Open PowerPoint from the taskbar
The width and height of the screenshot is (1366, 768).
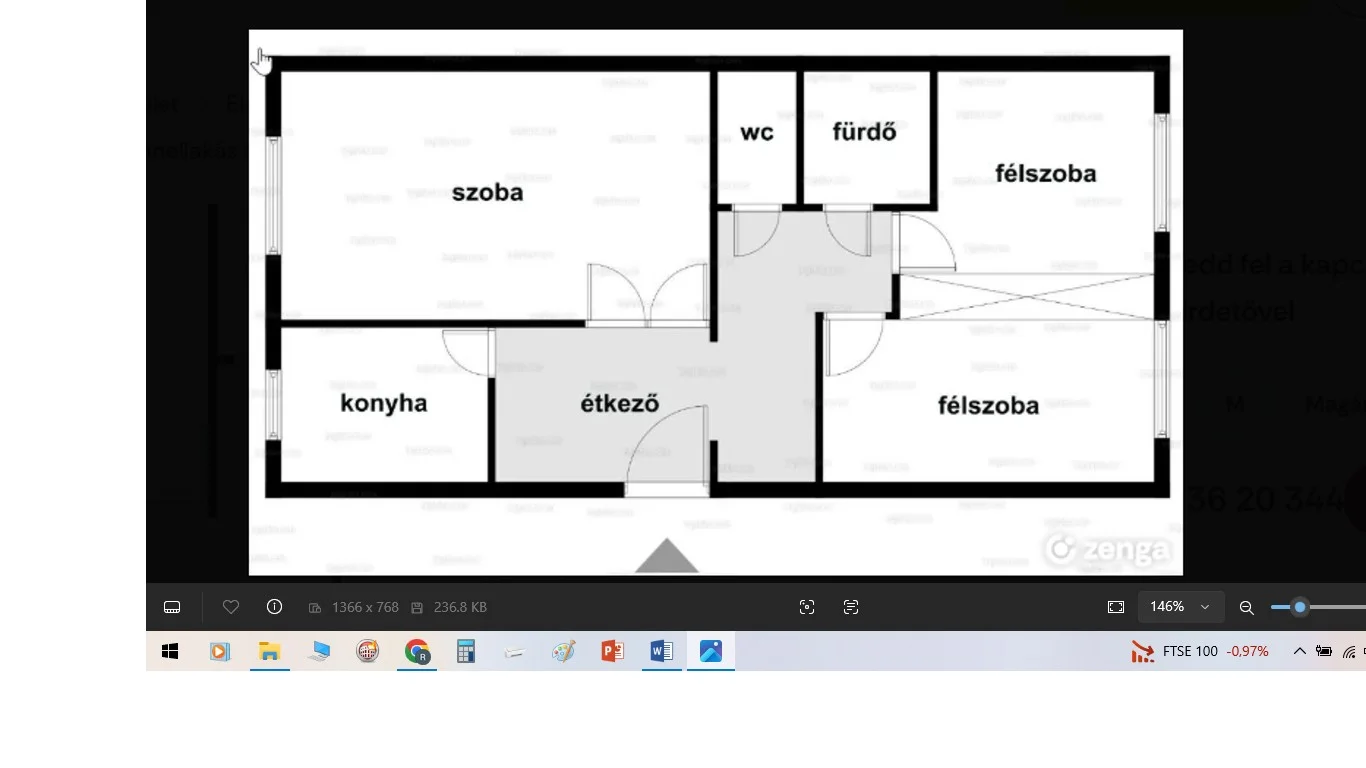coord(613,651)
